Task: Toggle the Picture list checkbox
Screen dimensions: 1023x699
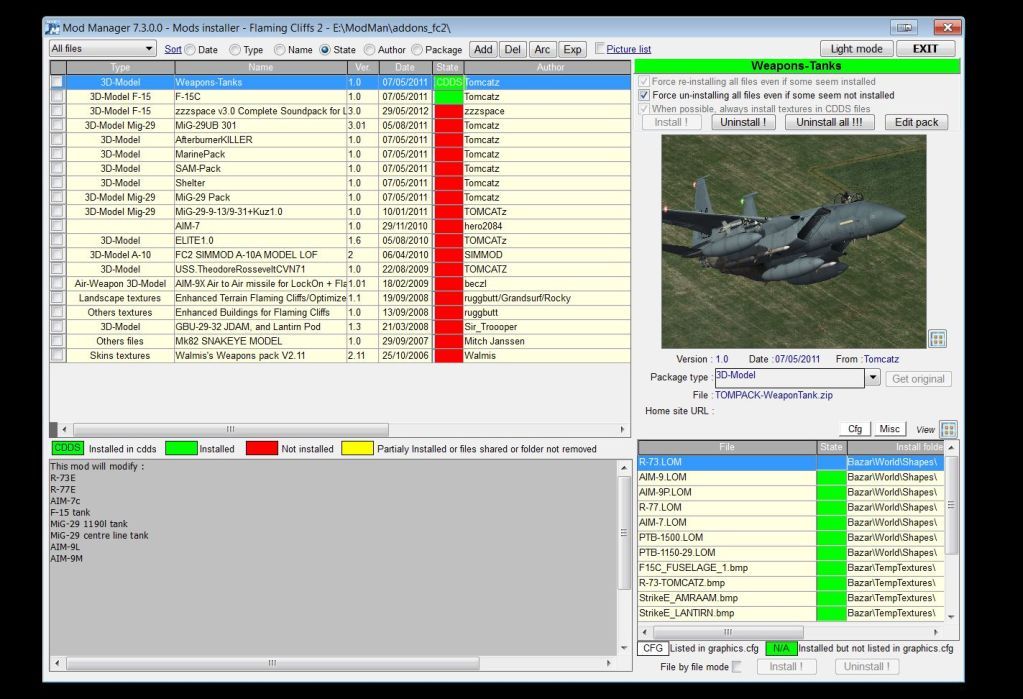Action: (599, 48)
